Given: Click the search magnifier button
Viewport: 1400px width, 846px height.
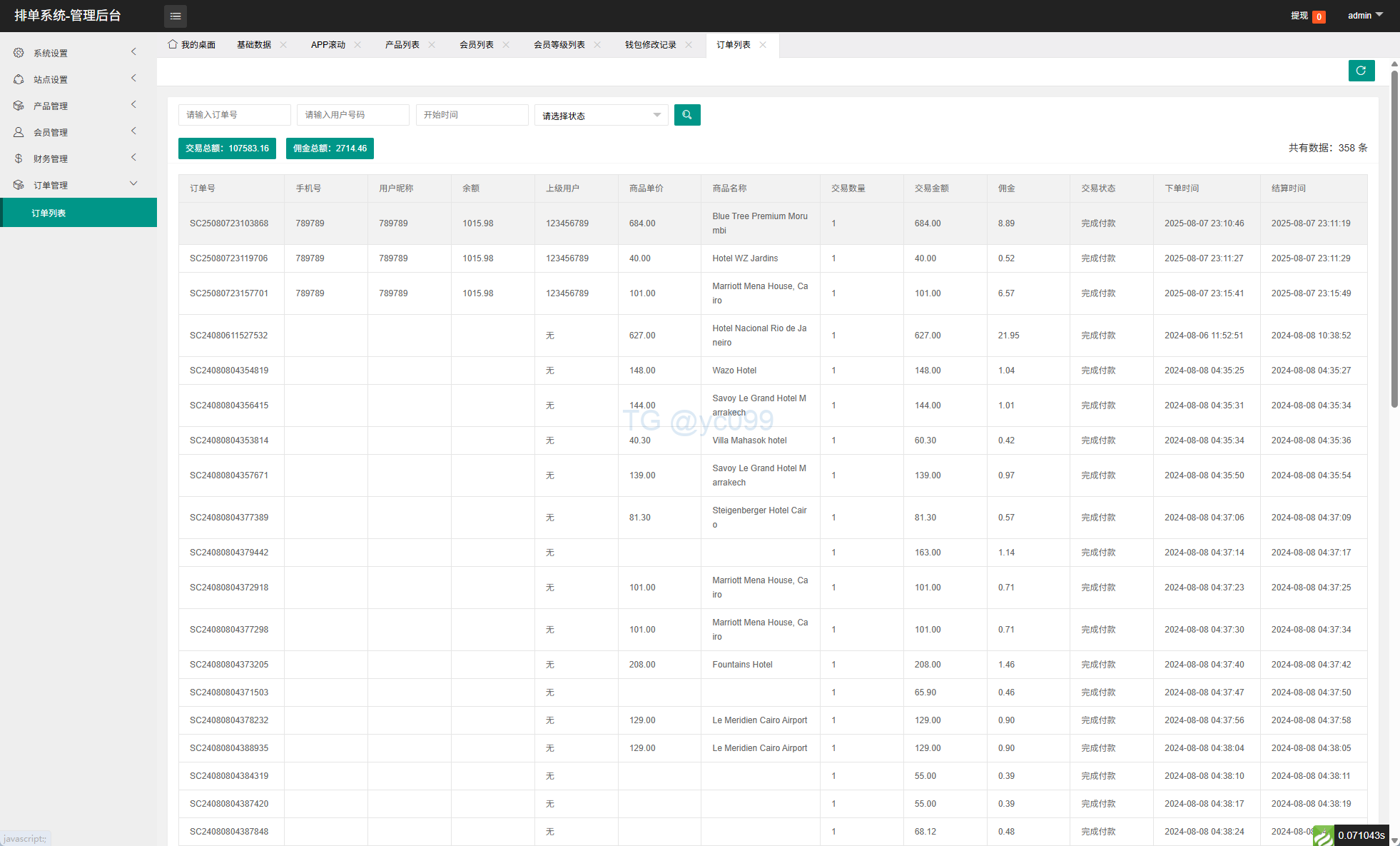Looking at the screenshot, I should 686,115.
